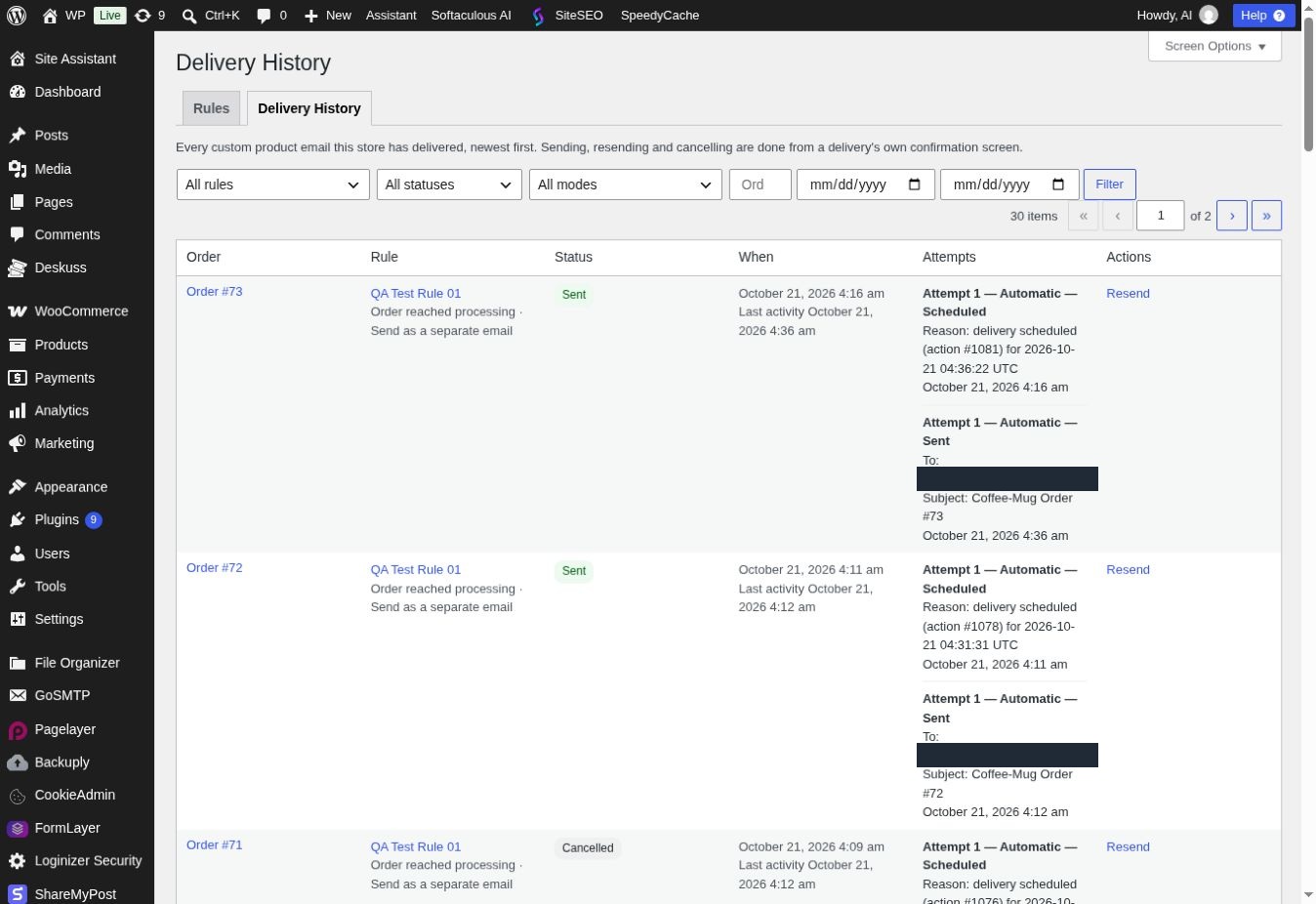
Task: Click the Backuply cloud icon
Action: (18, 762)
